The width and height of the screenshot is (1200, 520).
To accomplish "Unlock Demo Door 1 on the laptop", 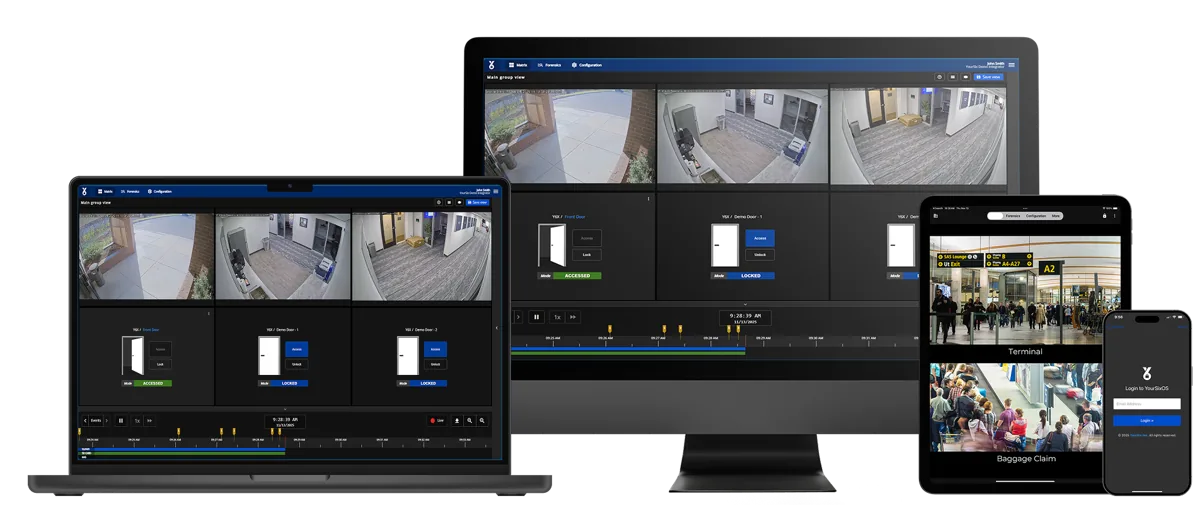I will pos(297,364).
